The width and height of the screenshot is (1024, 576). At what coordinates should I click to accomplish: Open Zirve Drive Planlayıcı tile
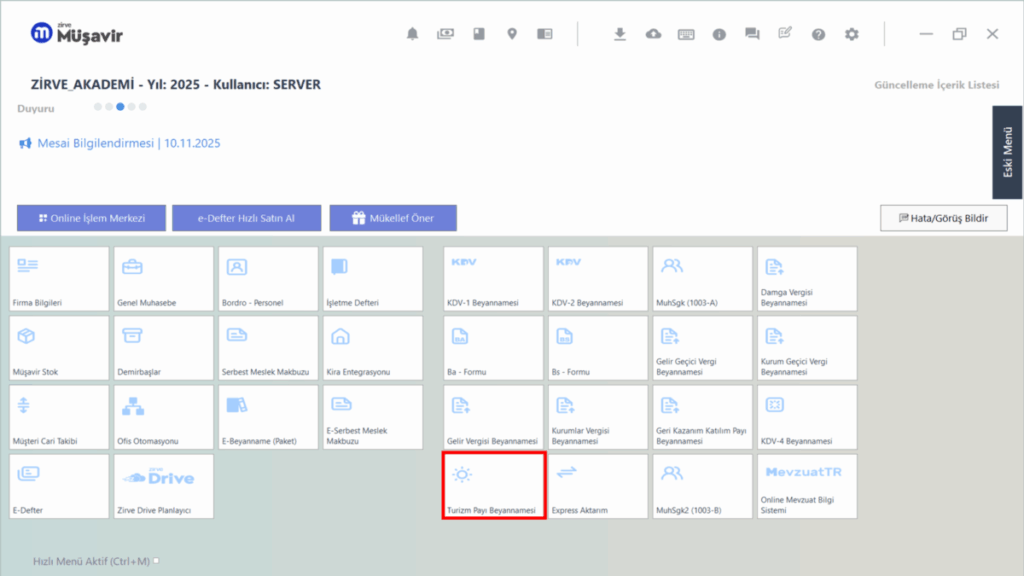[x=163, y=487]
